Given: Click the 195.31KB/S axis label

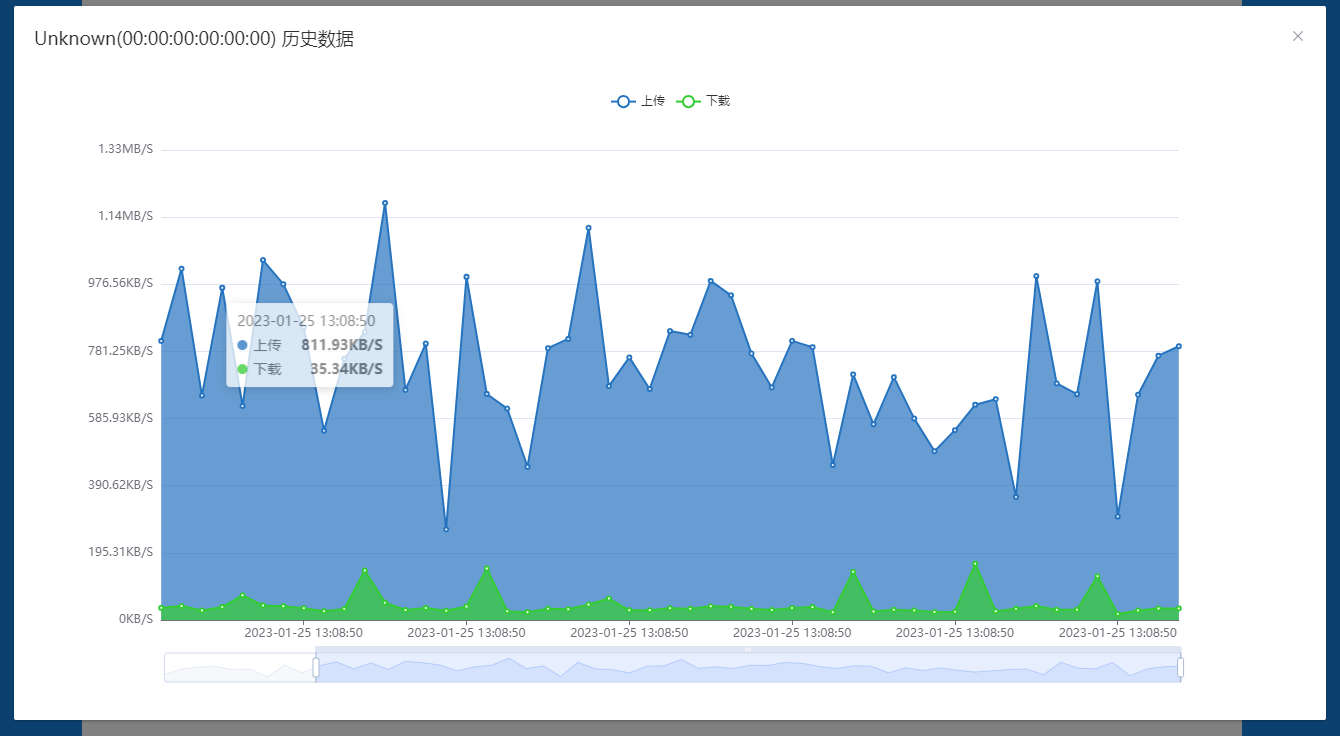Looking at the screenshot, I should [x=120, y=551].
